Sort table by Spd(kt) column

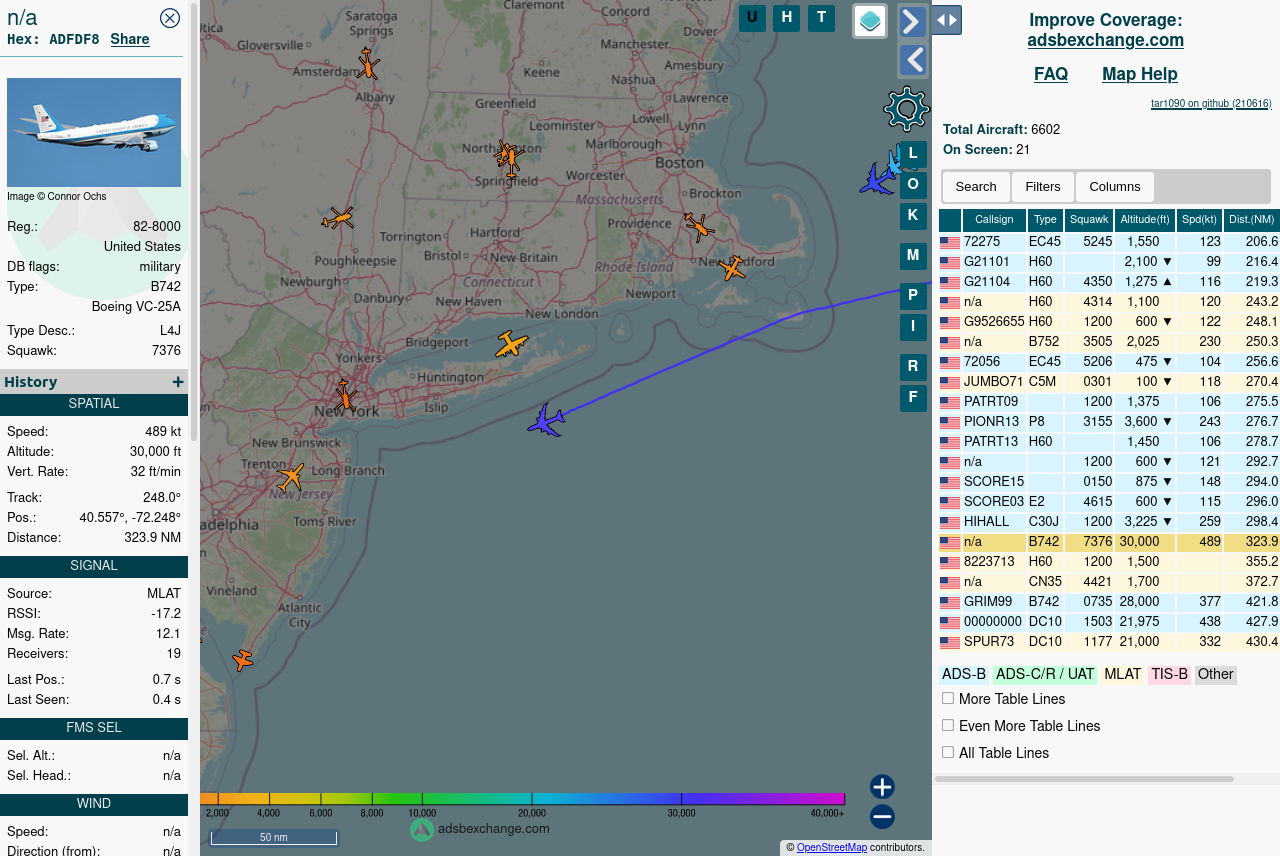(1199, 220)
